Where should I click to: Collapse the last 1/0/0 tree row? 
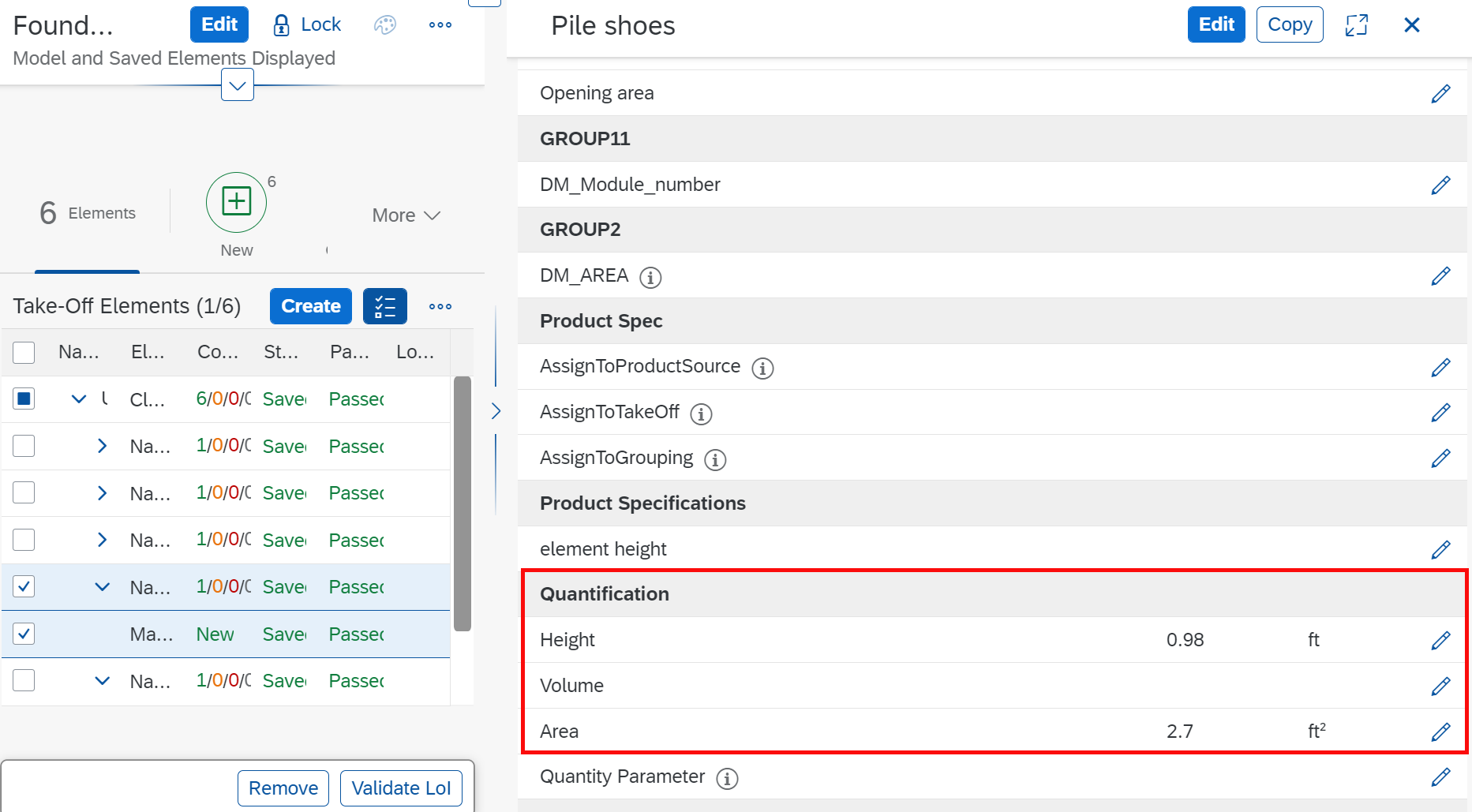pos(102,681)
